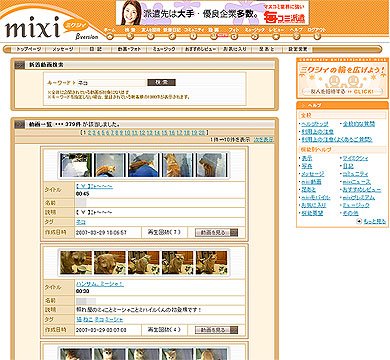Open ホーム in the top navigation
The image size is (390, 360).
pyautogui.click(x=110, y=33)
